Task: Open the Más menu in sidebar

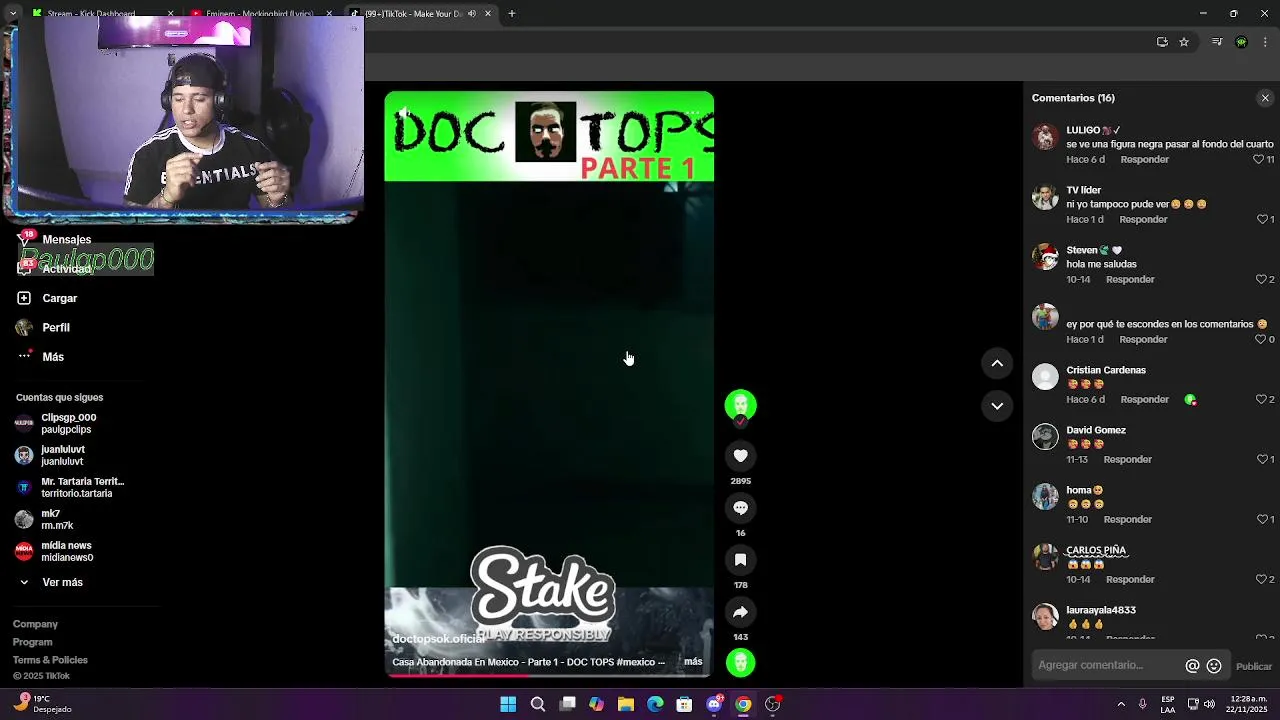Action: [40, 357]
